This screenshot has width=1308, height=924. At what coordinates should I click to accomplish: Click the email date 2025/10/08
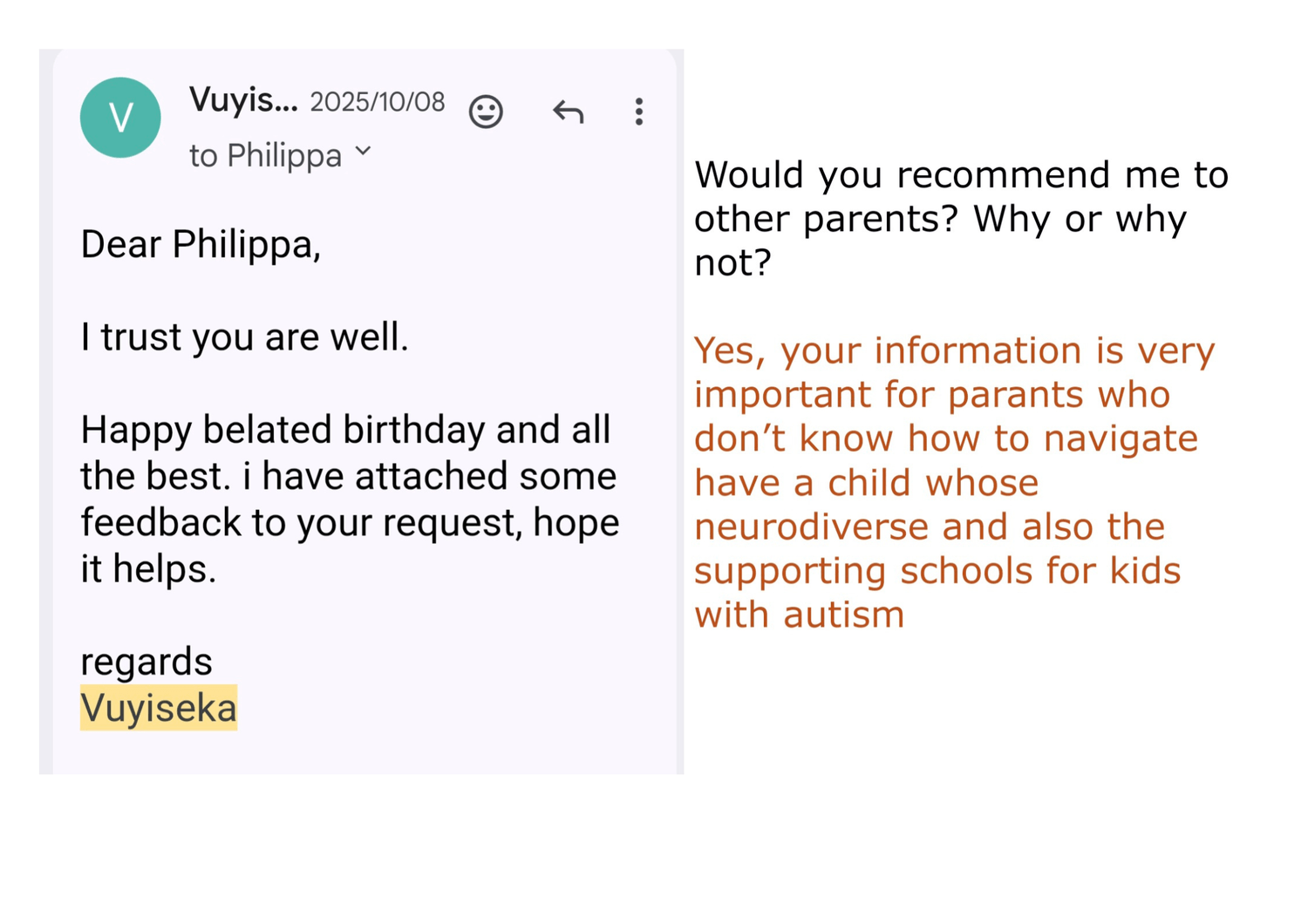[x=377, y=103]
